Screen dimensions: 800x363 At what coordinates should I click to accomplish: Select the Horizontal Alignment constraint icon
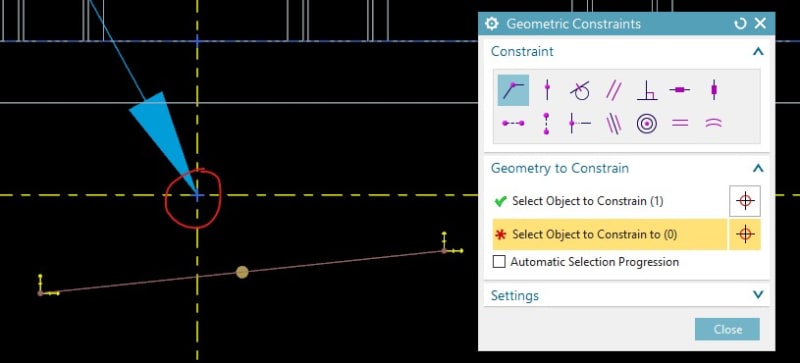tap(513, 124)
